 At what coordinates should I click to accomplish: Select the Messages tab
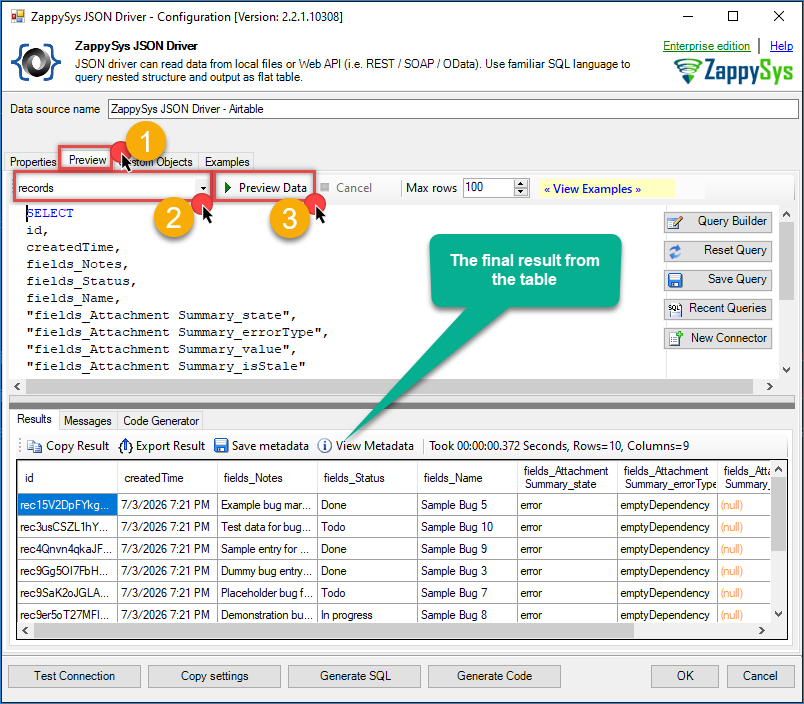[88, 421]
